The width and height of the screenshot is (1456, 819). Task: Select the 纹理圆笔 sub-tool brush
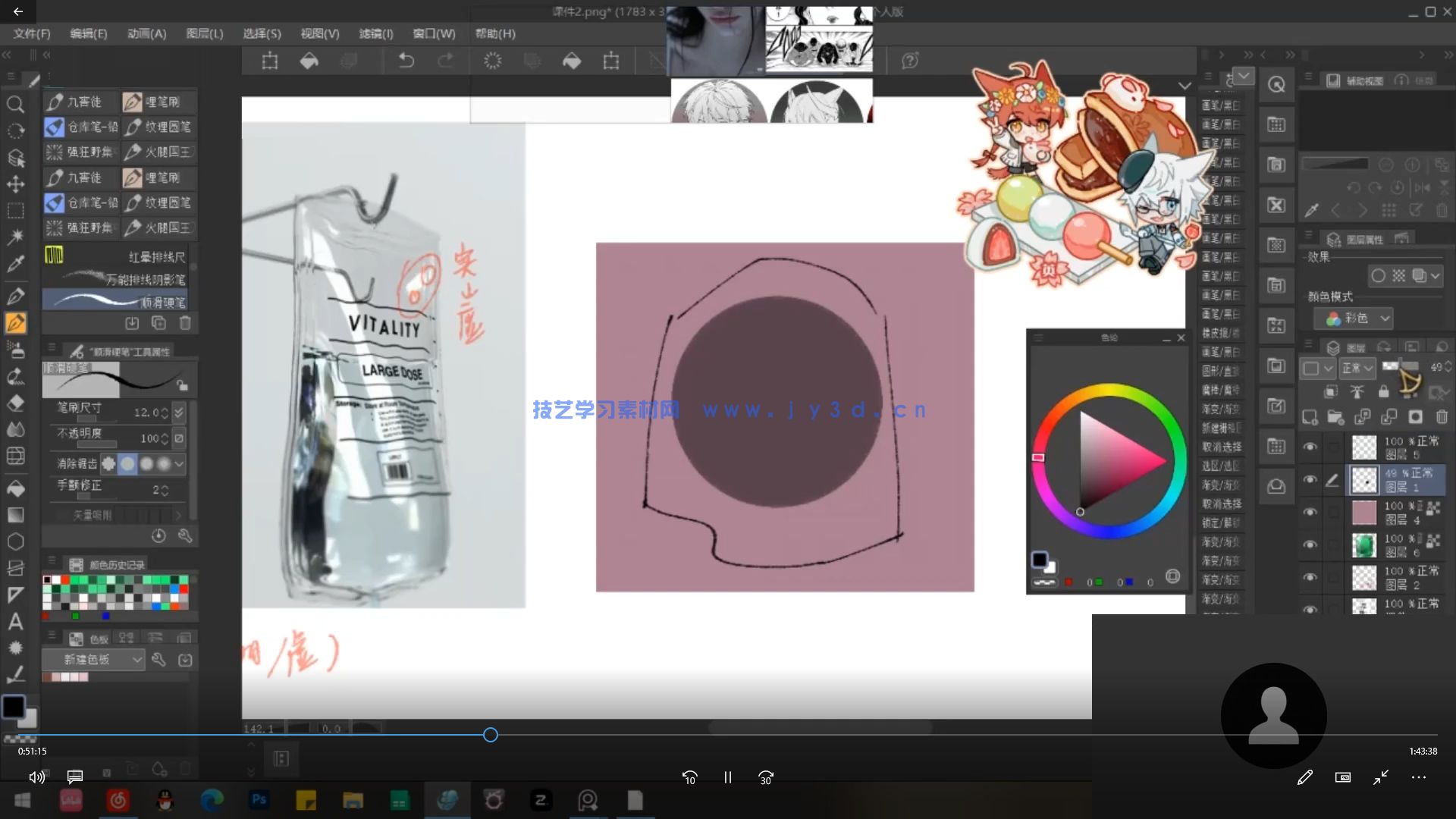(x=159, y=127)
